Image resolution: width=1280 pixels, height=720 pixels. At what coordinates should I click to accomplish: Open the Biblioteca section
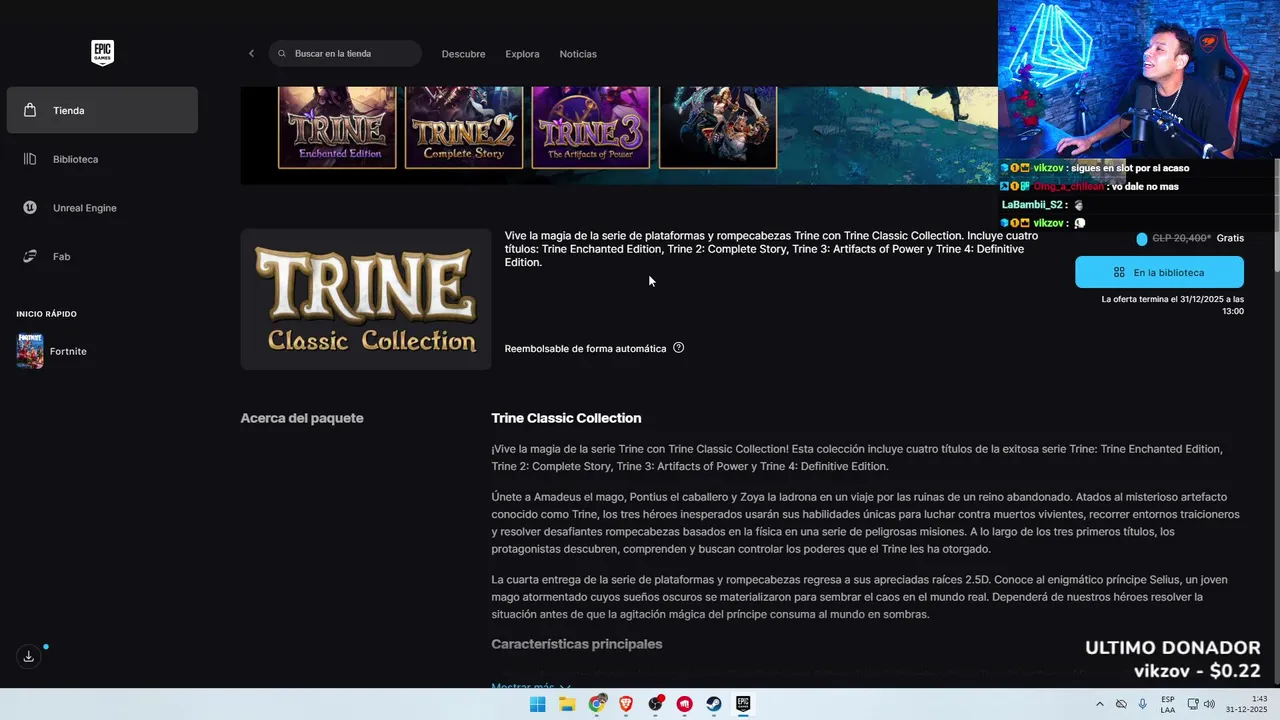[x=102, y=159]
